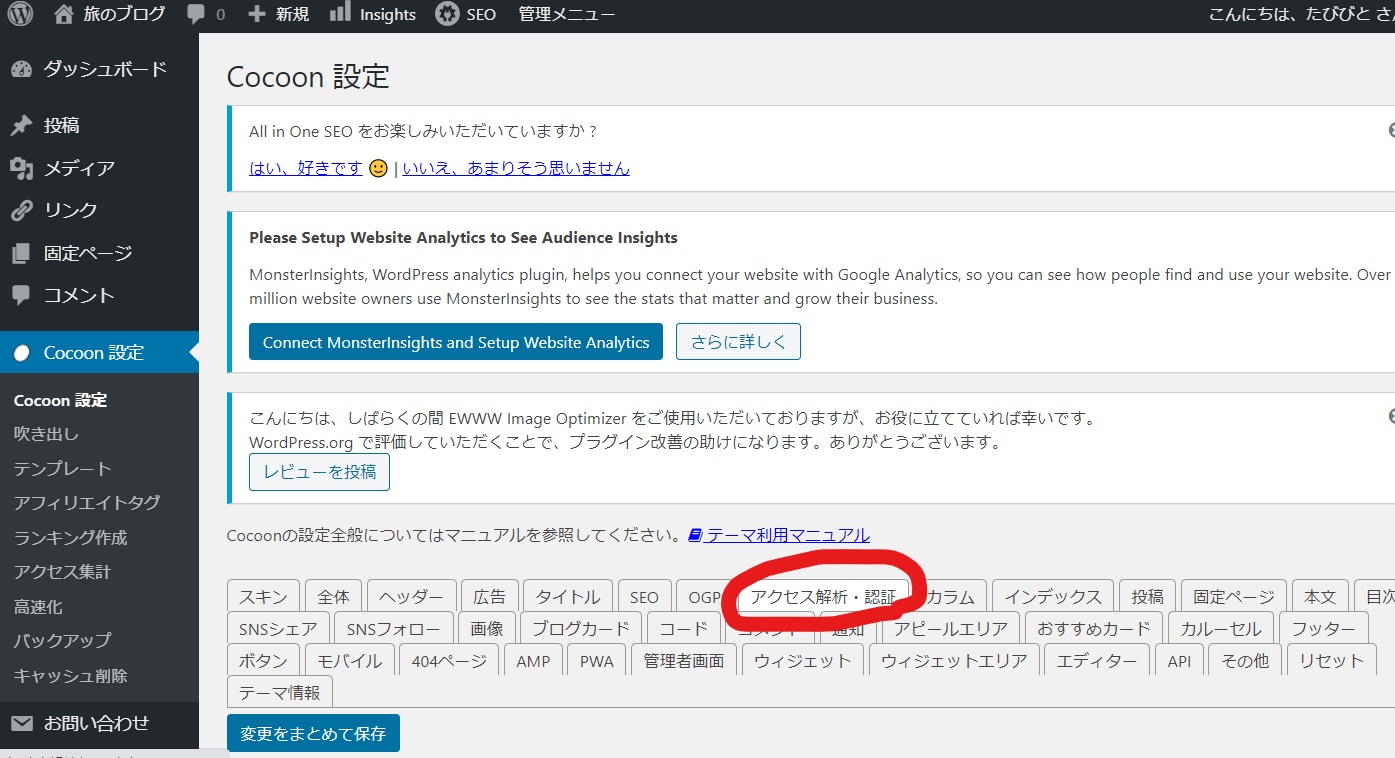
Task: Click the 投稿 pushpin icon
Action: coord(21,126)
